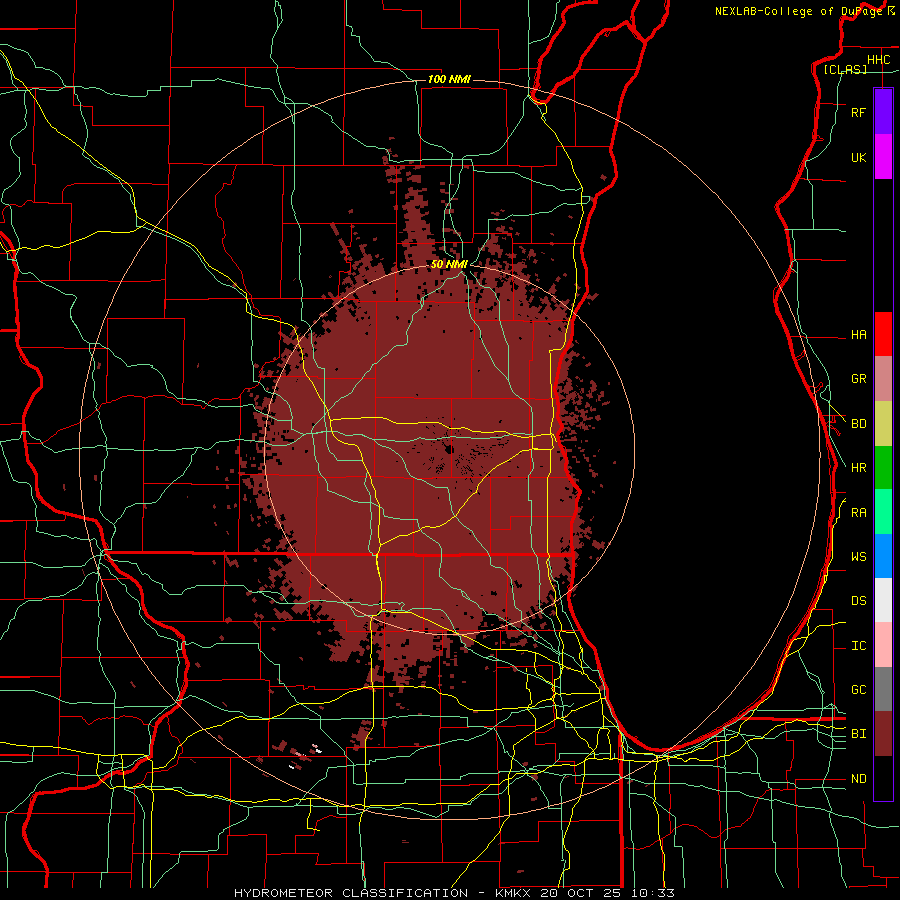Click the BD yellow legend color
Screen dimensions: 900x900
pyautogui.click(x=883, y=424)
